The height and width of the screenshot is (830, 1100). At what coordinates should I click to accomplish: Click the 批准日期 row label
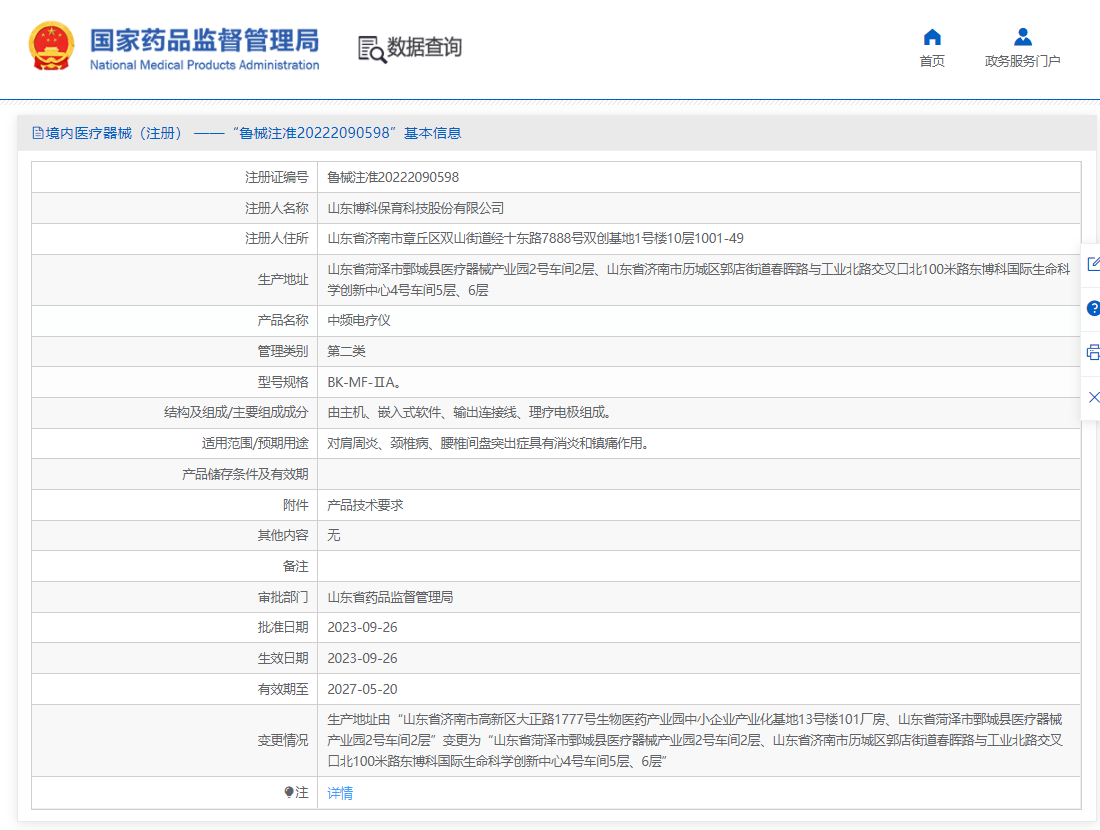click(x=283, y=627)
